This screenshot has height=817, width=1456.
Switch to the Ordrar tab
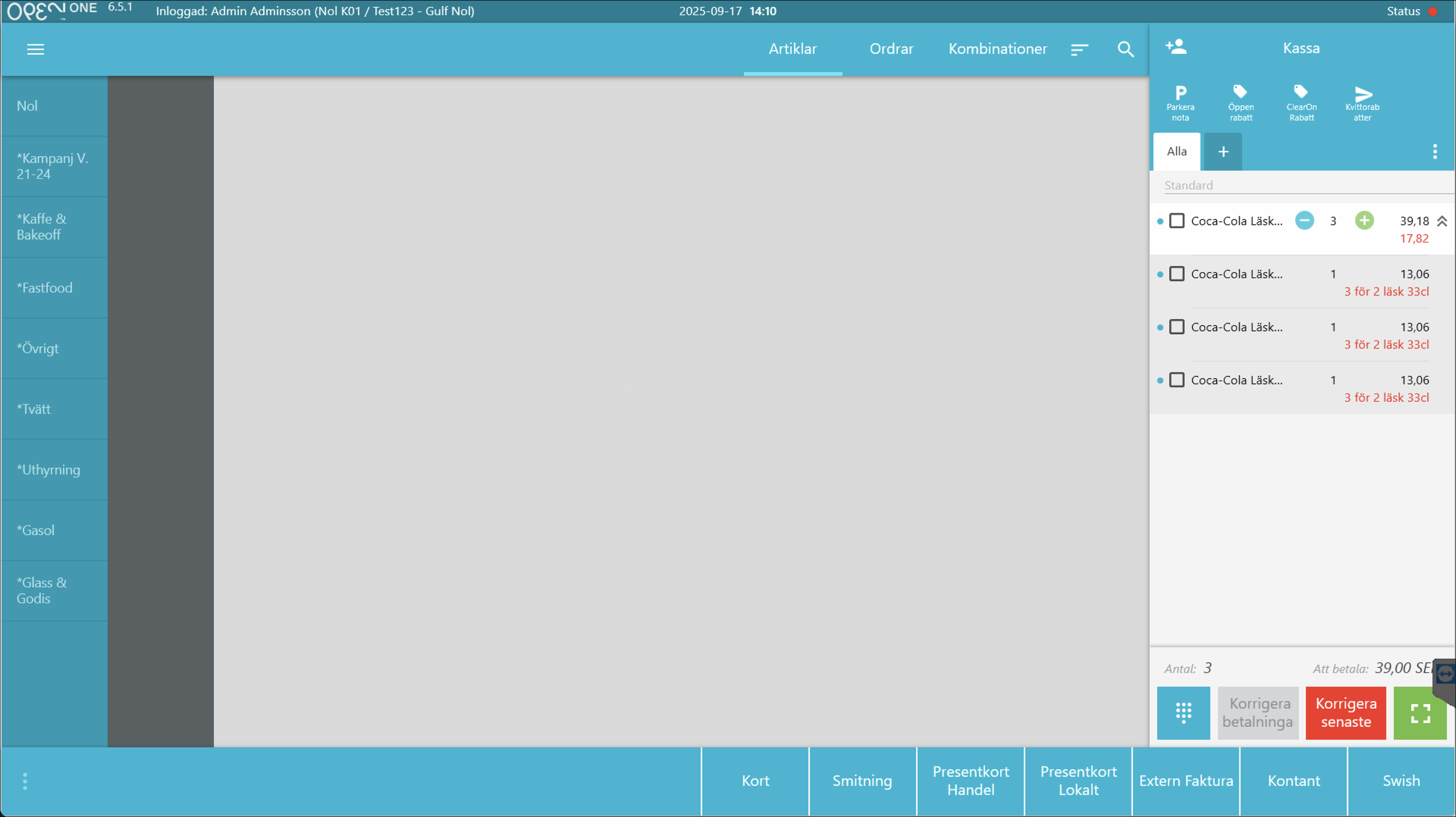coord(891,49)
